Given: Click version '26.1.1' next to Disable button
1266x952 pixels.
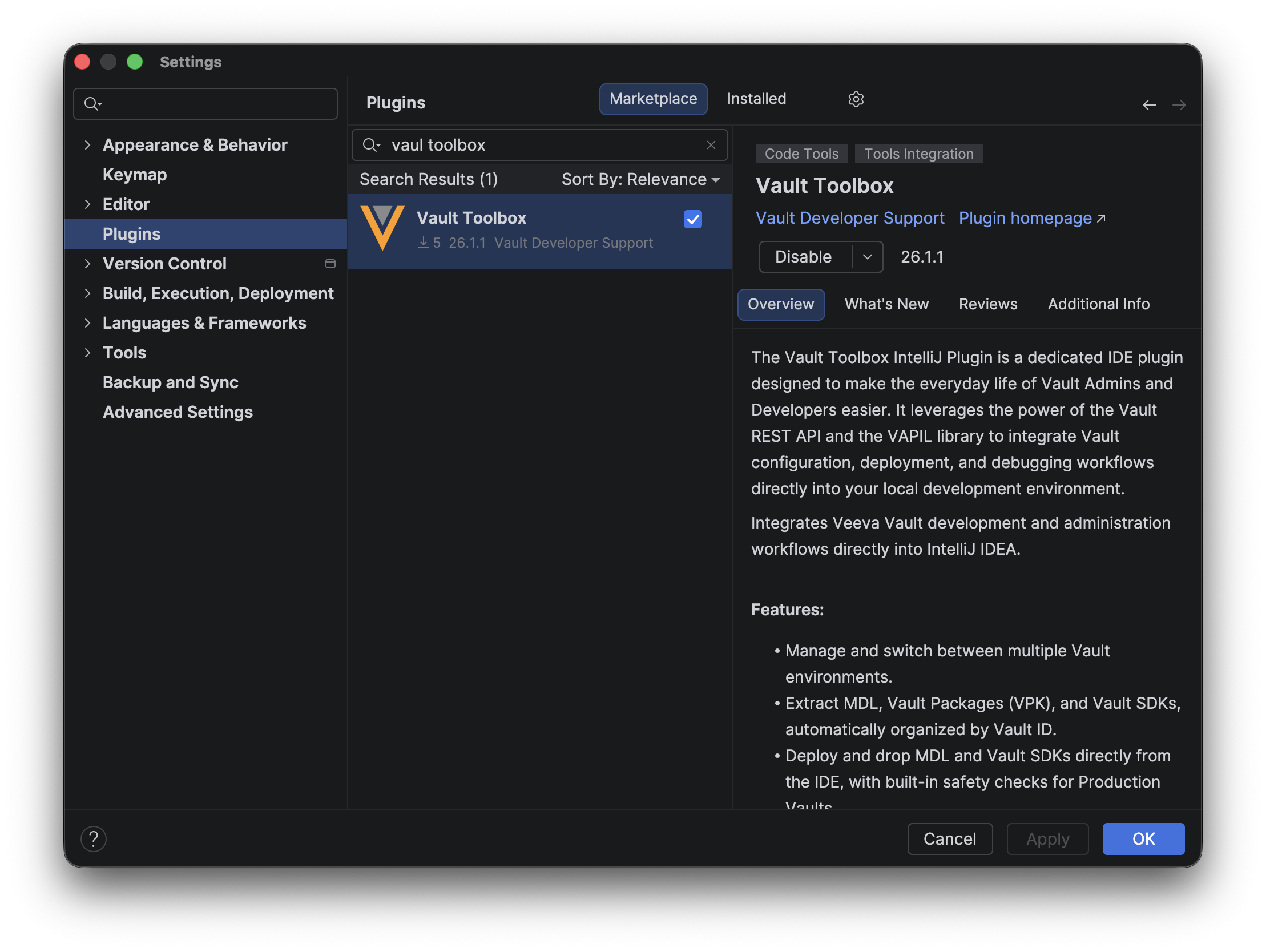Looking at the screenshot, I should [921, 257].
